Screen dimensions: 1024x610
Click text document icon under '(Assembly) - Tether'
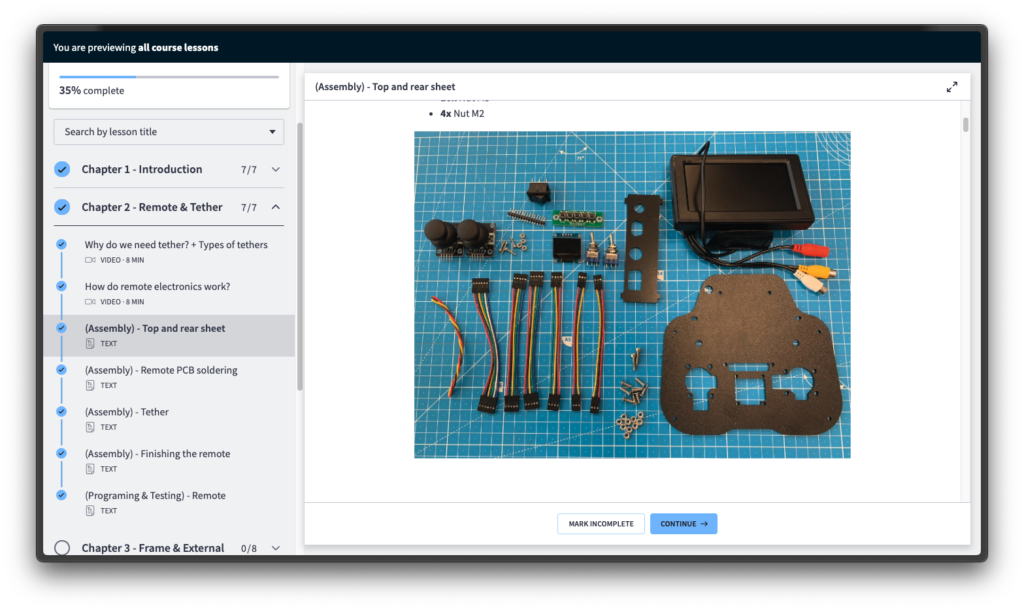pyautogui.click(x=90, y=427)
